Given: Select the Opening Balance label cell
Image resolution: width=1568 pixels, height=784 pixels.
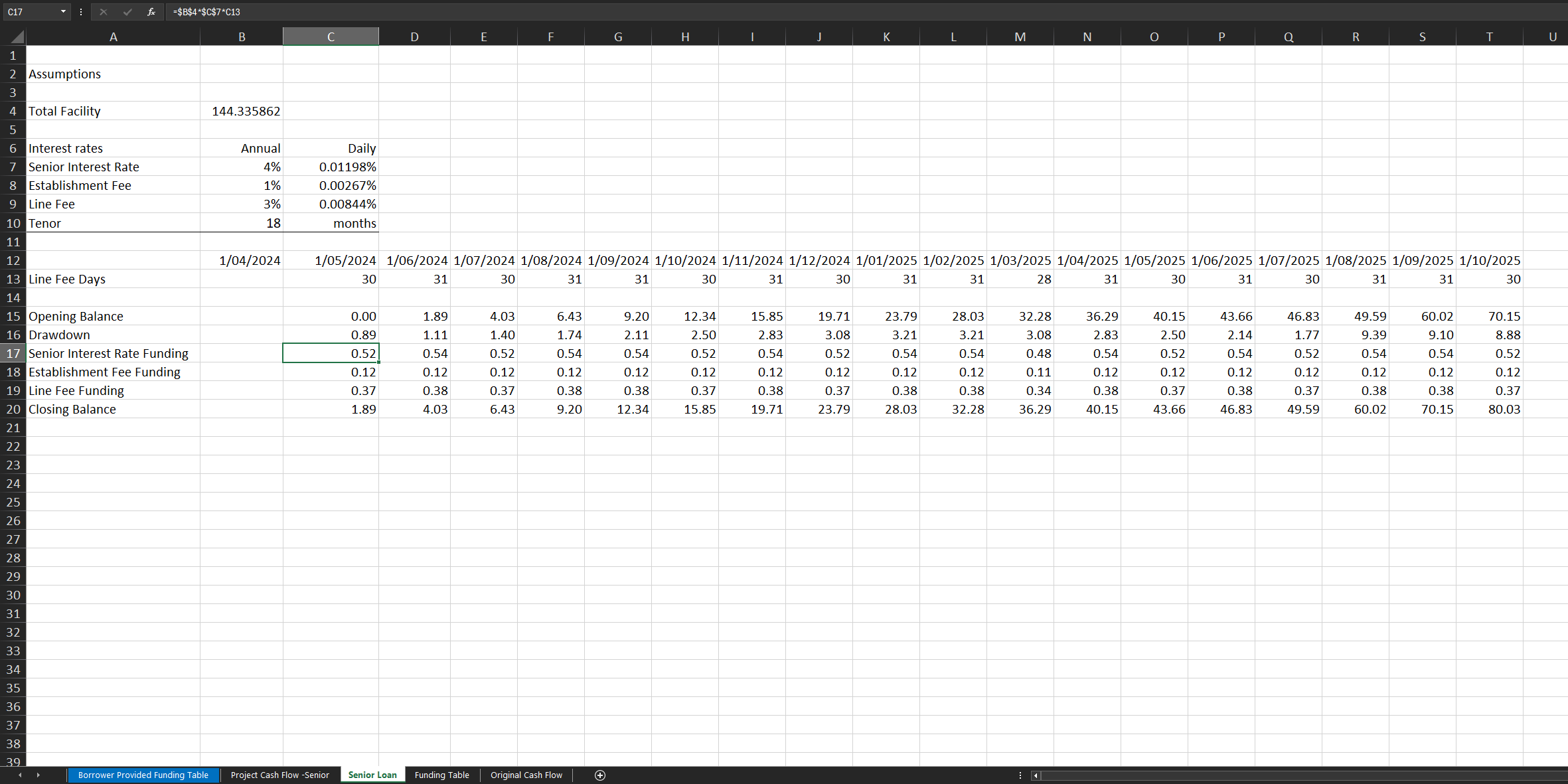Looking at the screenshot, I should pos(113,316).
